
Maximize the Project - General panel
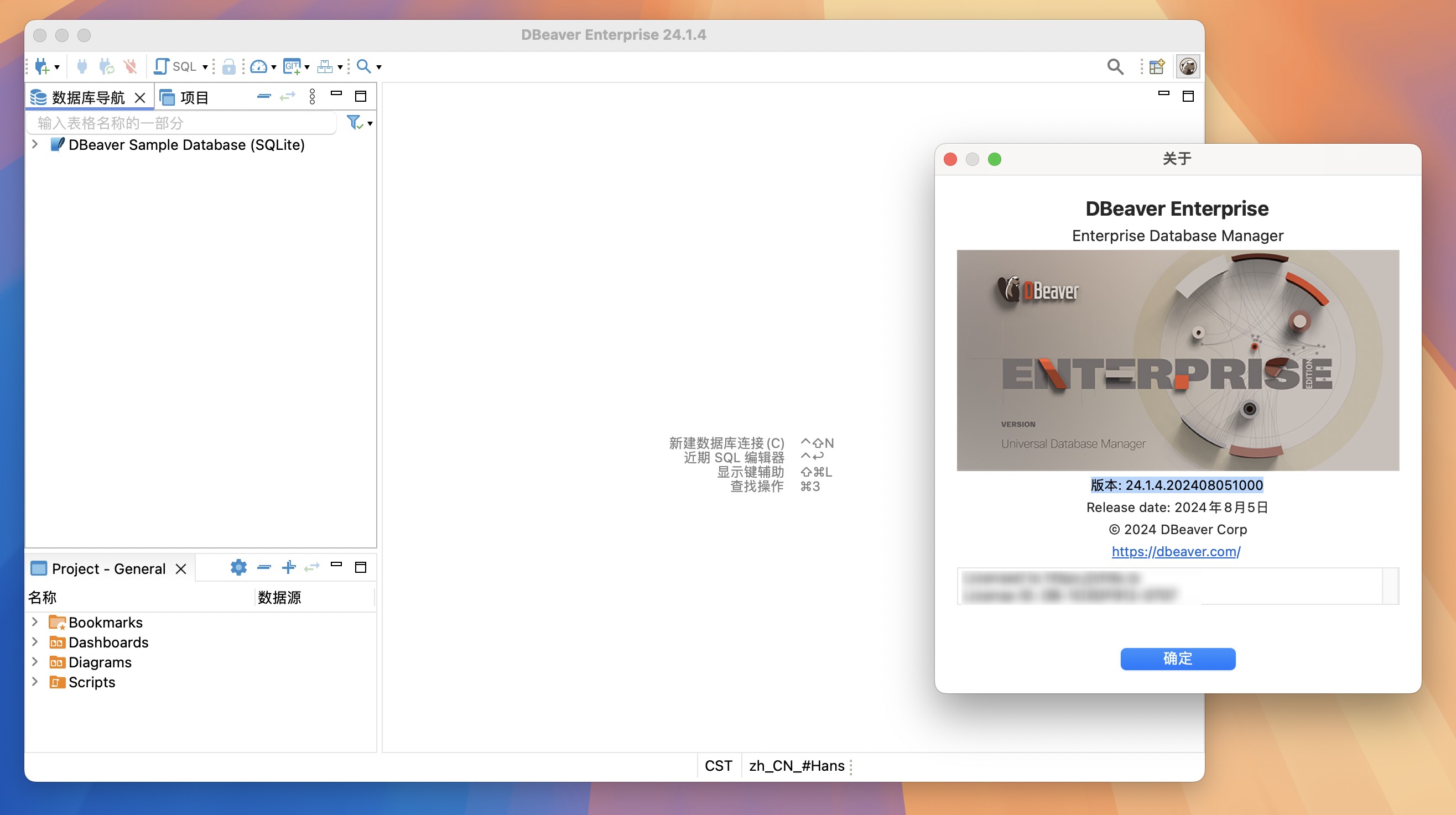point(361,567)
